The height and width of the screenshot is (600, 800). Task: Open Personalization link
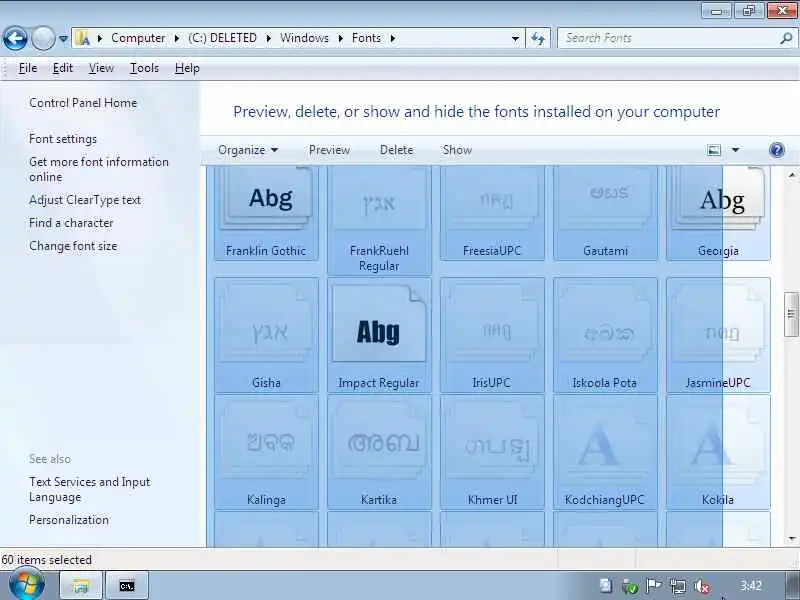(x=69, y=520)
